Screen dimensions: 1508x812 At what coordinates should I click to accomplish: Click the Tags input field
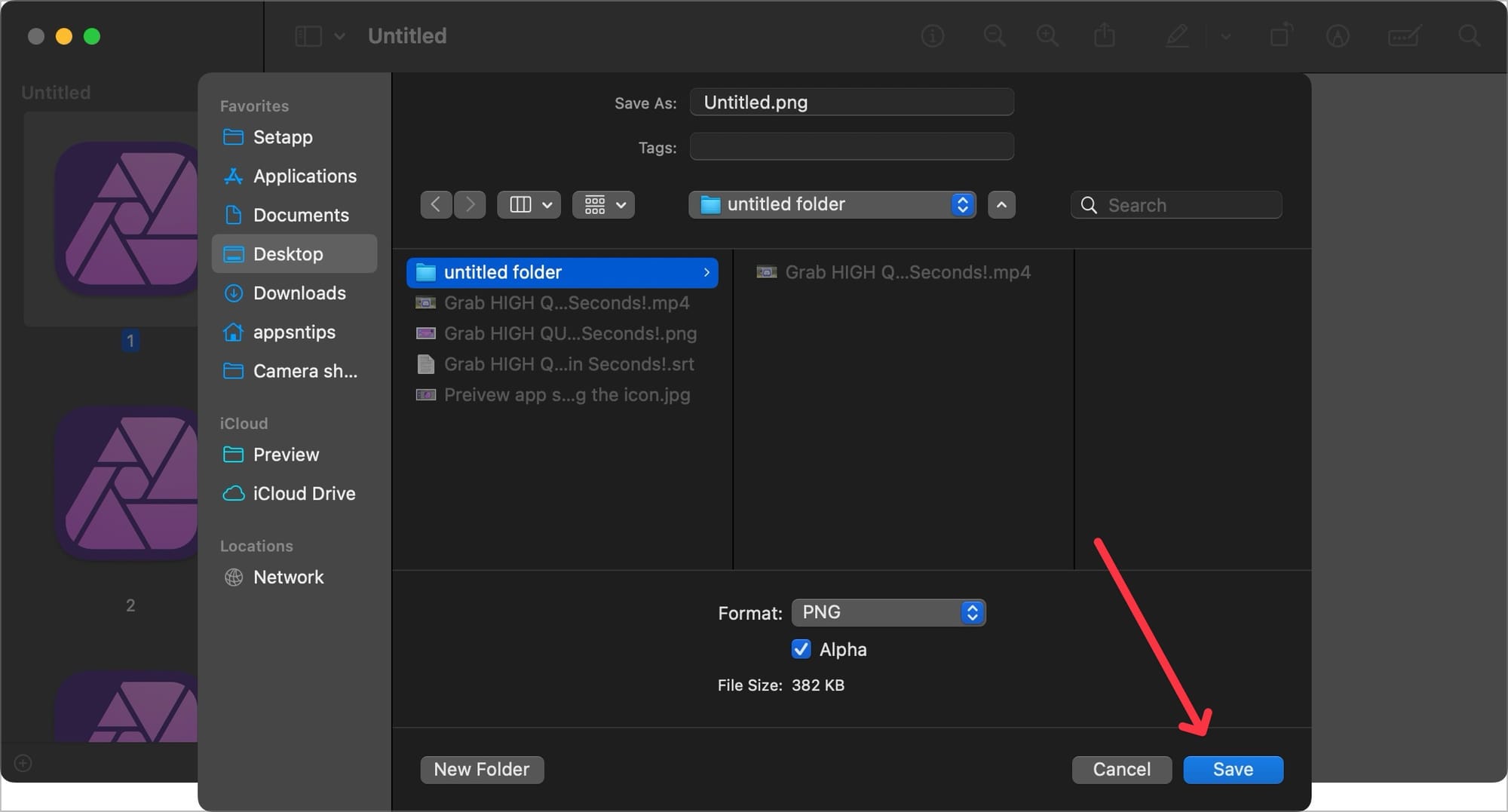point(851,147)
